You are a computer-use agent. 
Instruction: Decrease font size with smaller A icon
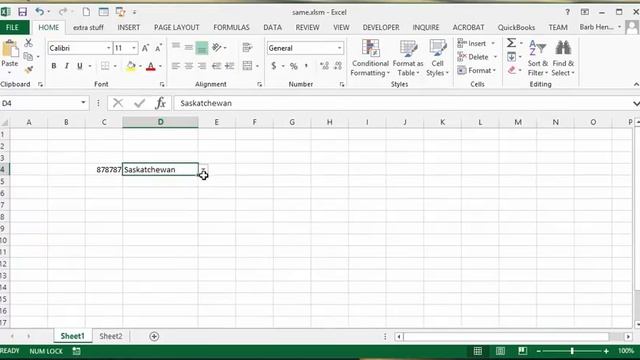tap(158, 48)
